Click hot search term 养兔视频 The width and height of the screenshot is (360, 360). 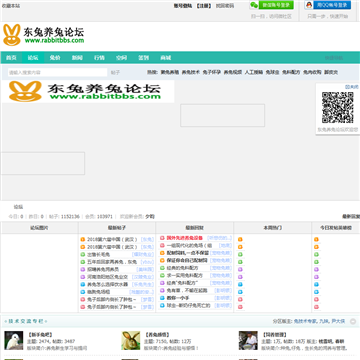click(x=233, y=72)
